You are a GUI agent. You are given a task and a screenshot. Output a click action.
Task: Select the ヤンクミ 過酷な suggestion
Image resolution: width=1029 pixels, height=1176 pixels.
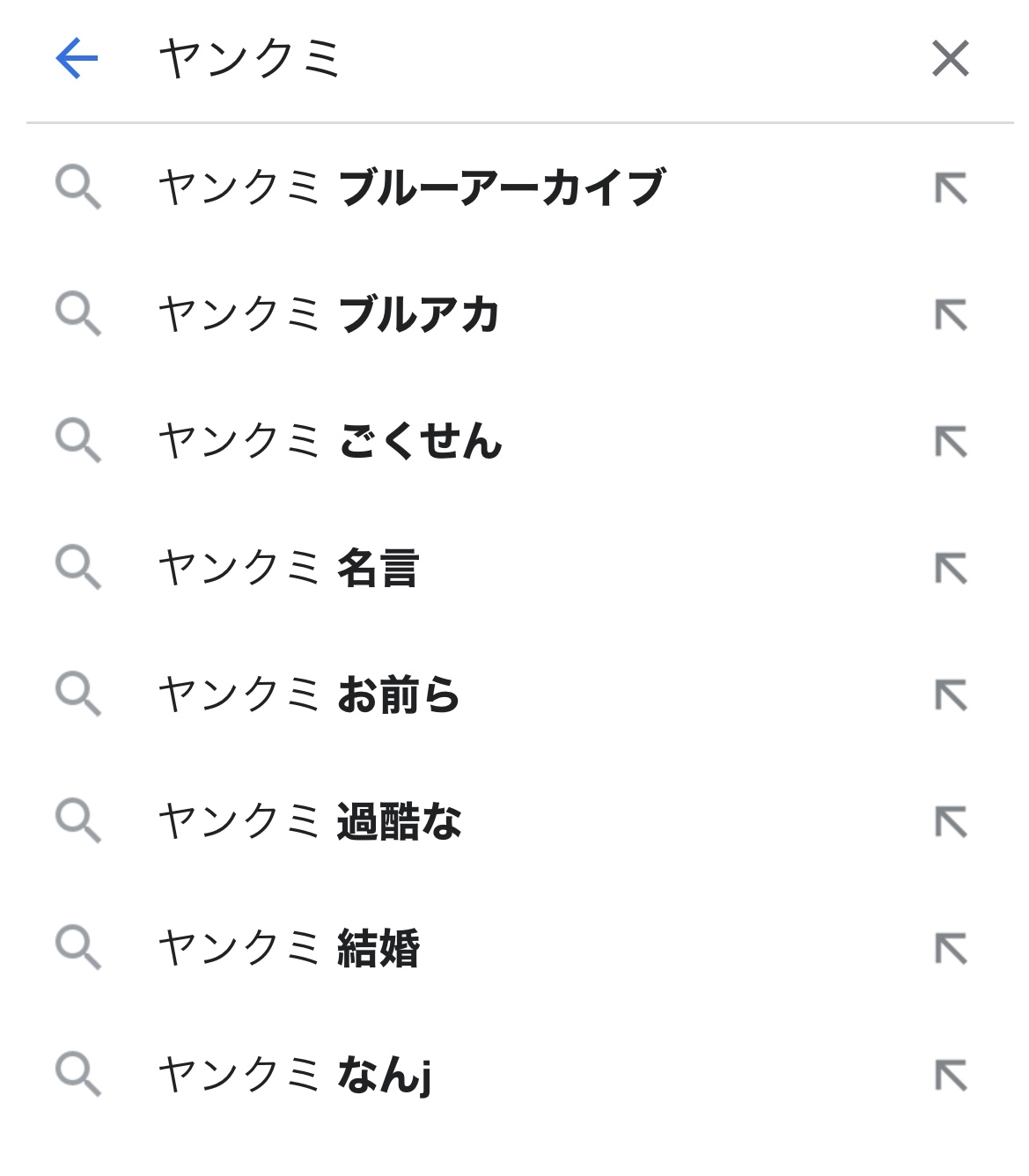click(x=310, y=821)
